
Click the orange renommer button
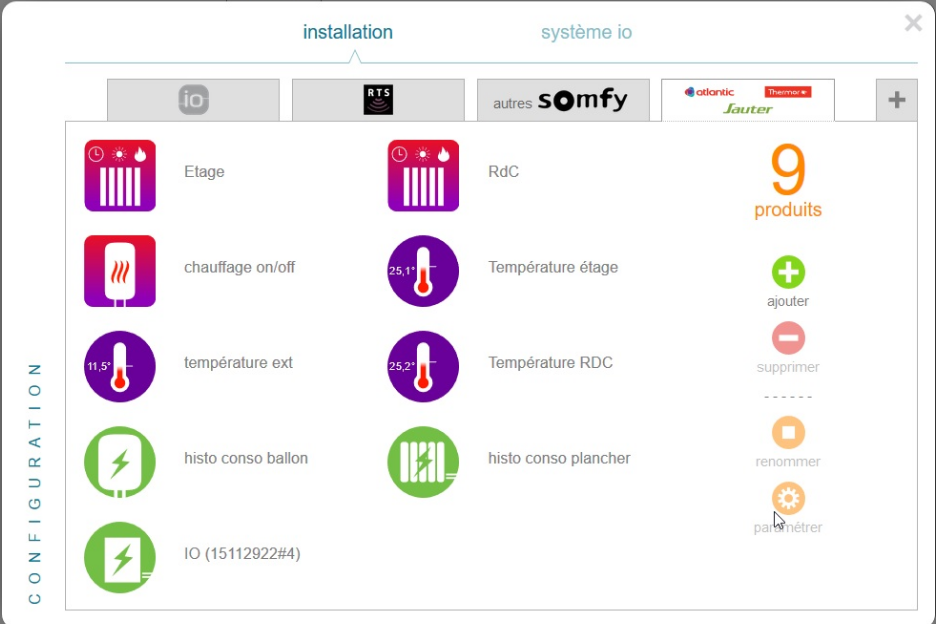click(x=788, y=433)
